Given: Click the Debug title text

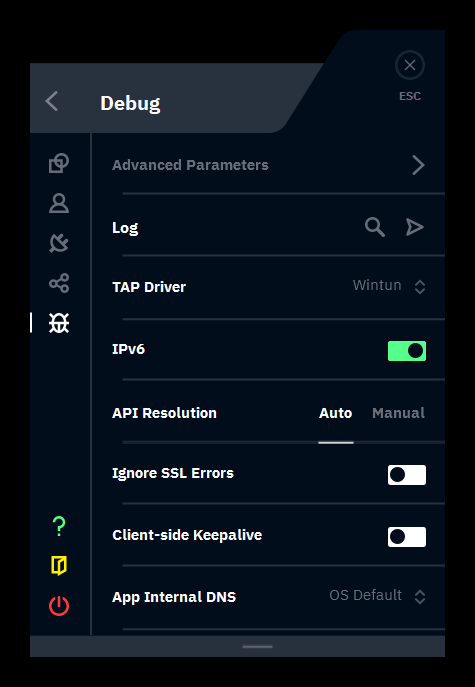Looking at the screenshot, I should coord(130,103).
